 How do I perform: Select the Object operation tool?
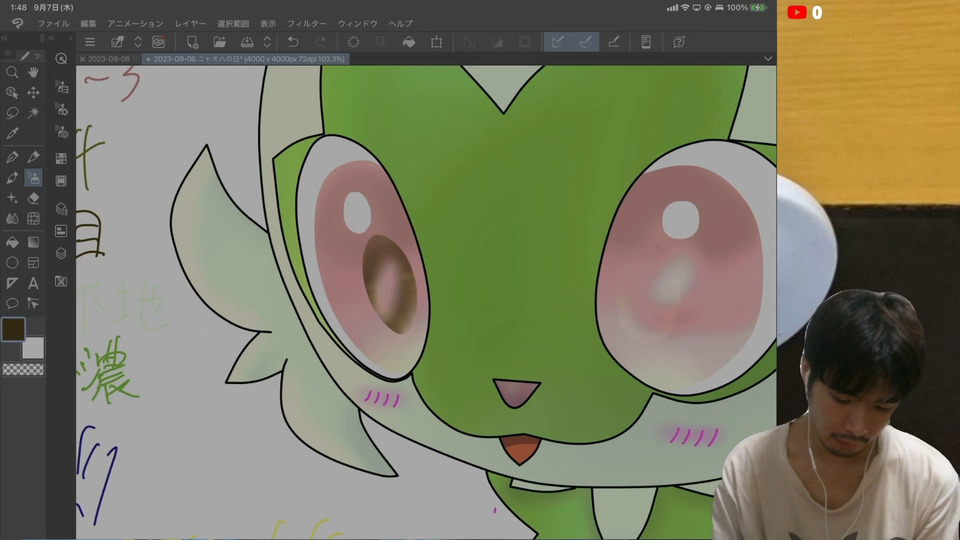tap(12, 92)
